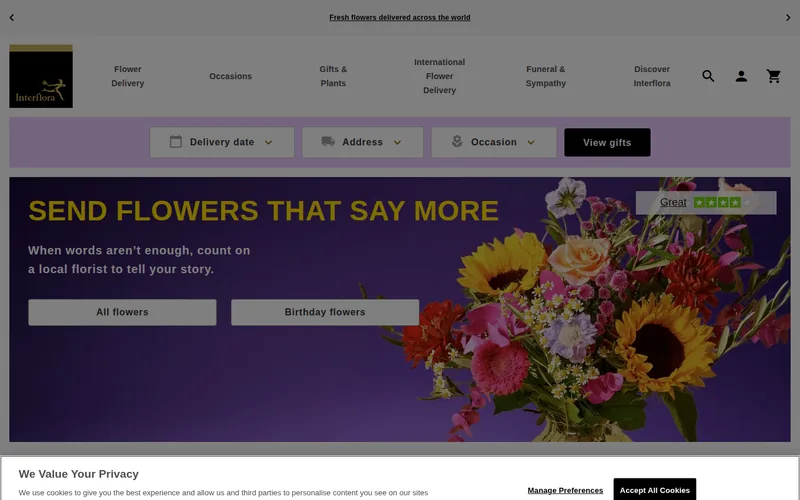
Task: Follow the Fresh flowers delivered across the world link
Action: click(399, 17)
